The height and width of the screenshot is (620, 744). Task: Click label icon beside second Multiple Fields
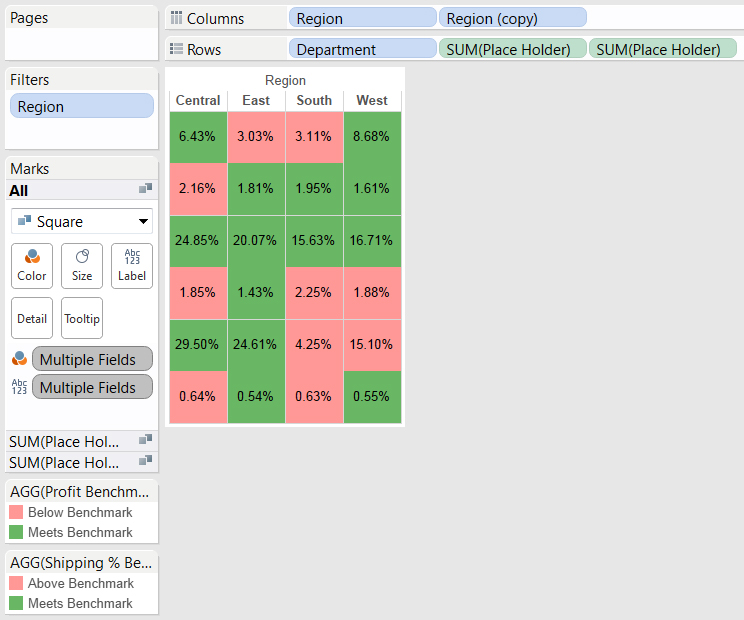tap(19, 386)
